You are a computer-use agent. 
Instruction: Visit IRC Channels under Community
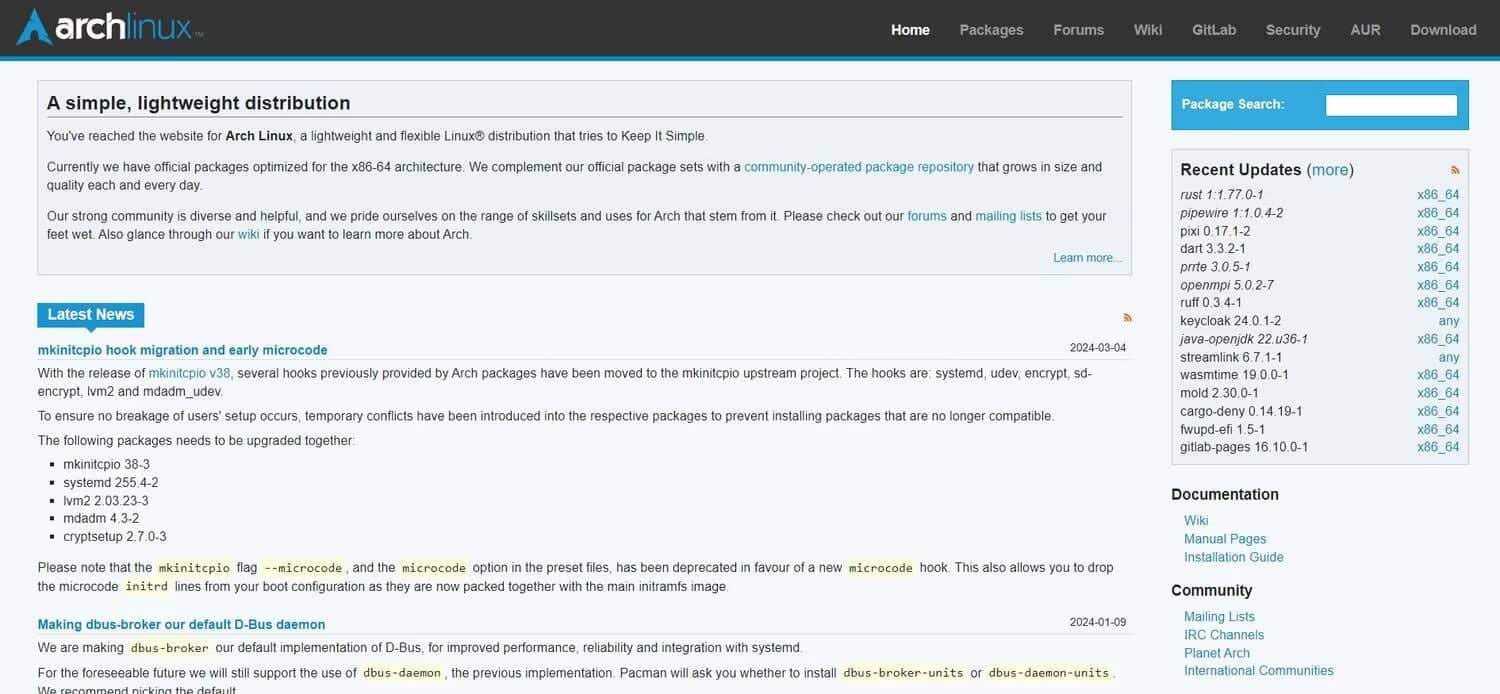coord(1223,635)
